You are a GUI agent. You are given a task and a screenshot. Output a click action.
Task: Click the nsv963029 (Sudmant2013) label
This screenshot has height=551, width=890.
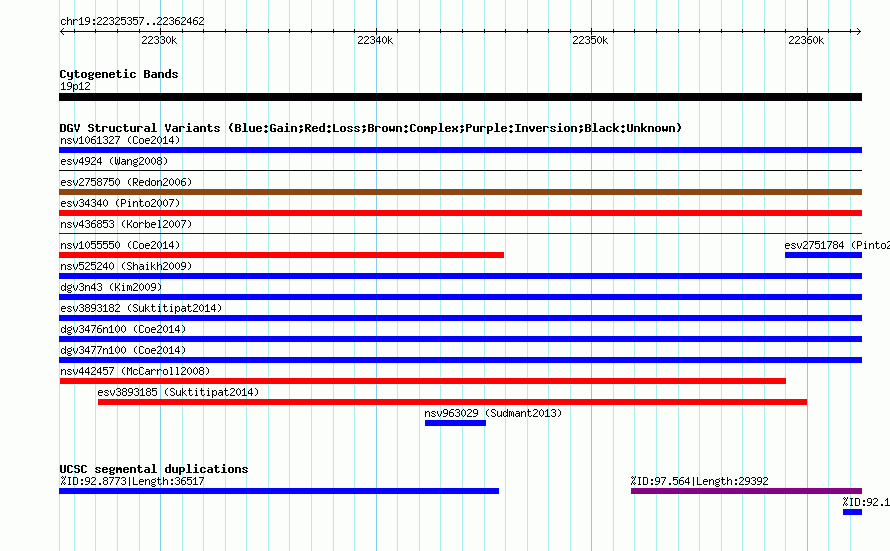(x=493, y=413)
